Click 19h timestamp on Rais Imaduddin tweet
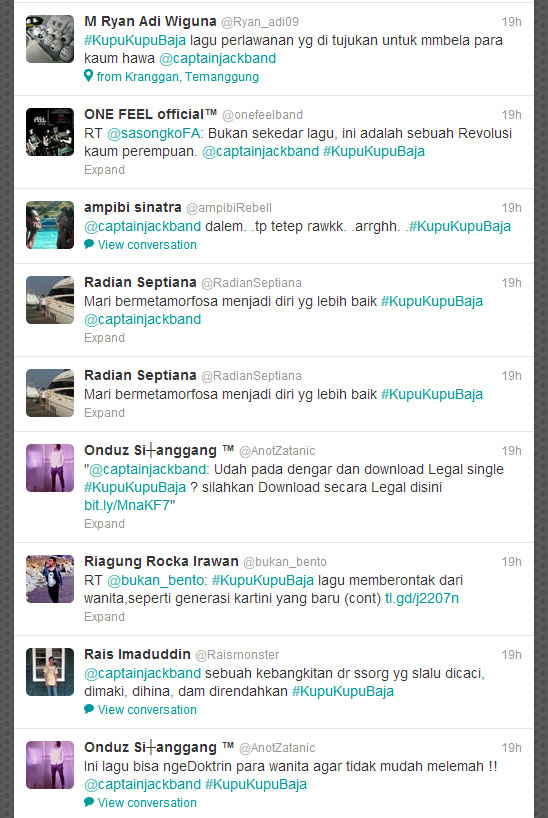548x818 pixels. (x=511, y=655)
